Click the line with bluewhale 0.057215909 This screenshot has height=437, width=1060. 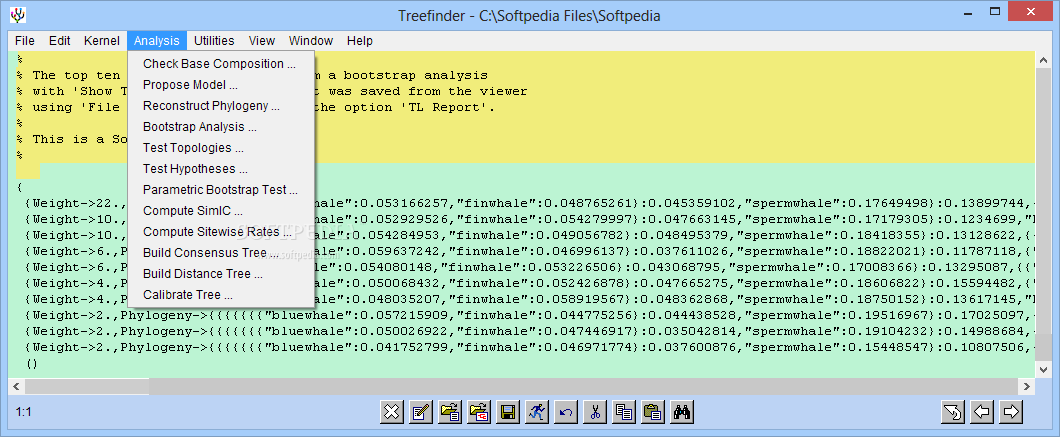tap(528, 315)
